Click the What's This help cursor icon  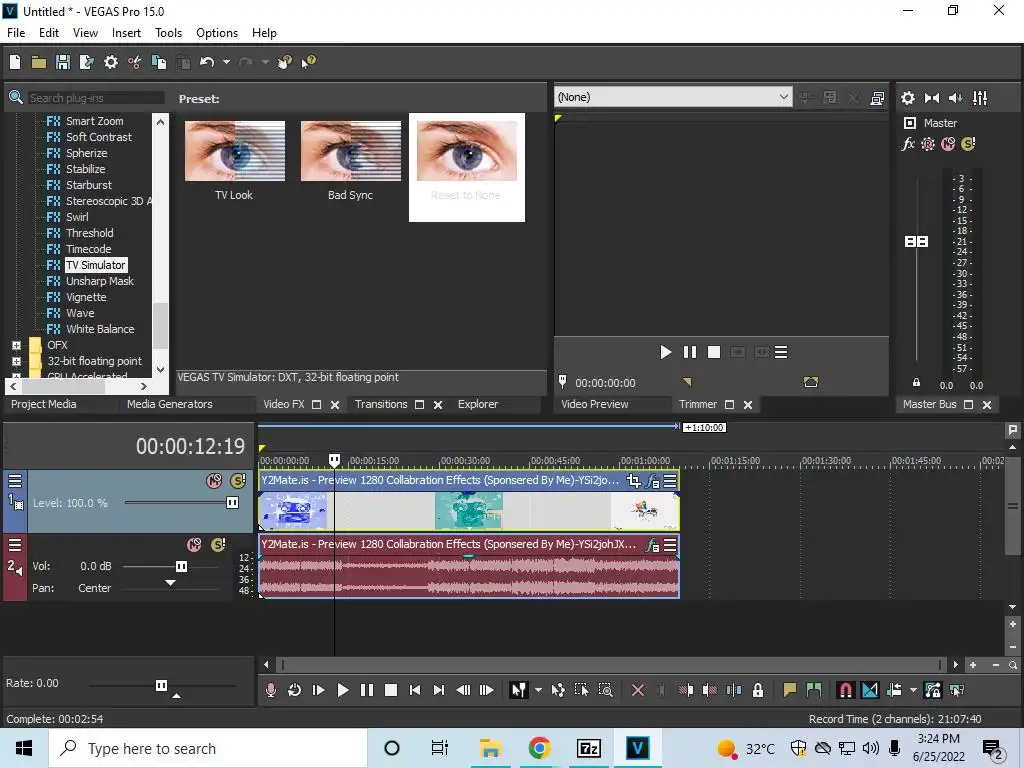pos(308,62)
